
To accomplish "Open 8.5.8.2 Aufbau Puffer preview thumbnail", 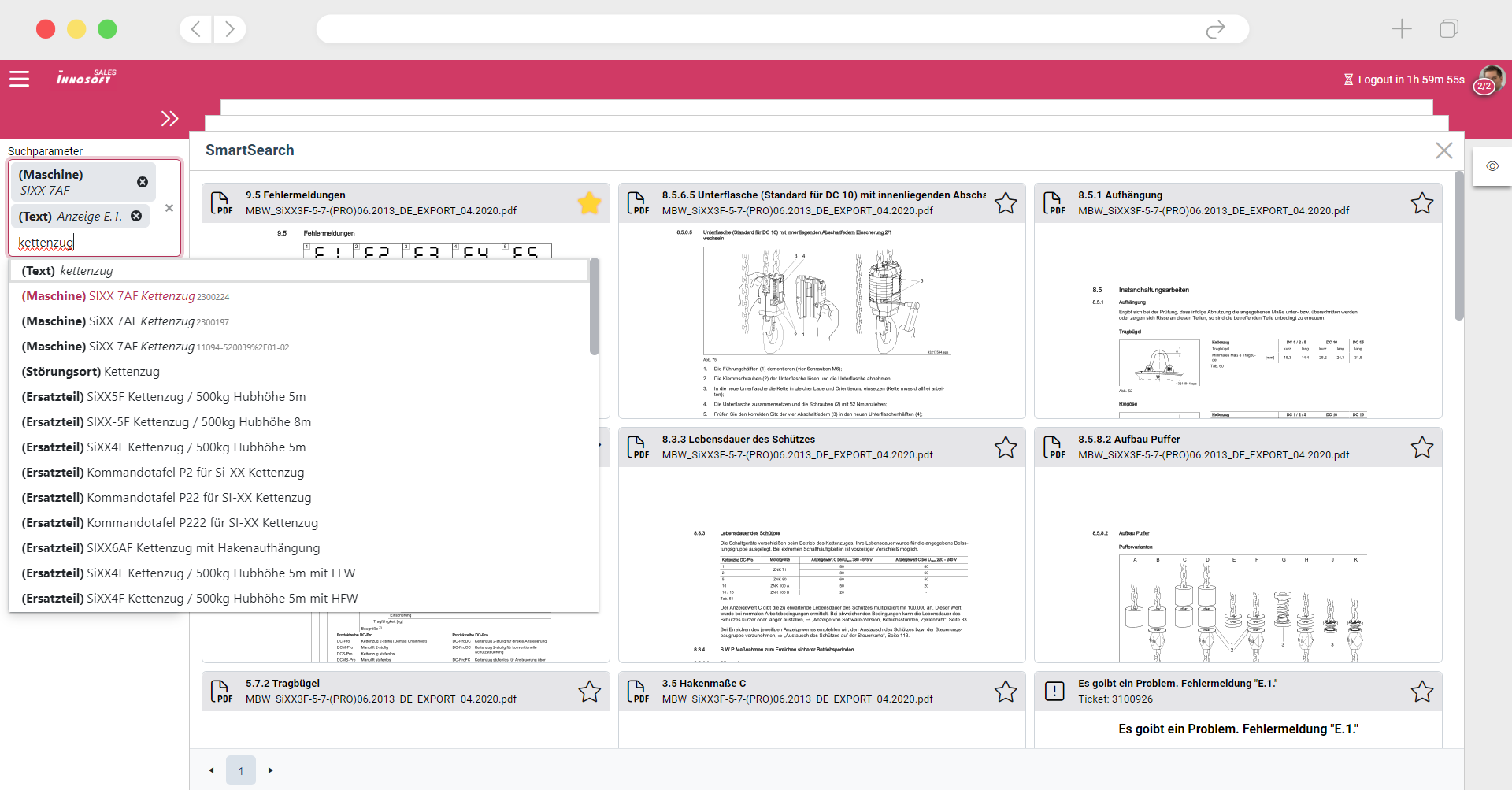I will pos(1238,565).
